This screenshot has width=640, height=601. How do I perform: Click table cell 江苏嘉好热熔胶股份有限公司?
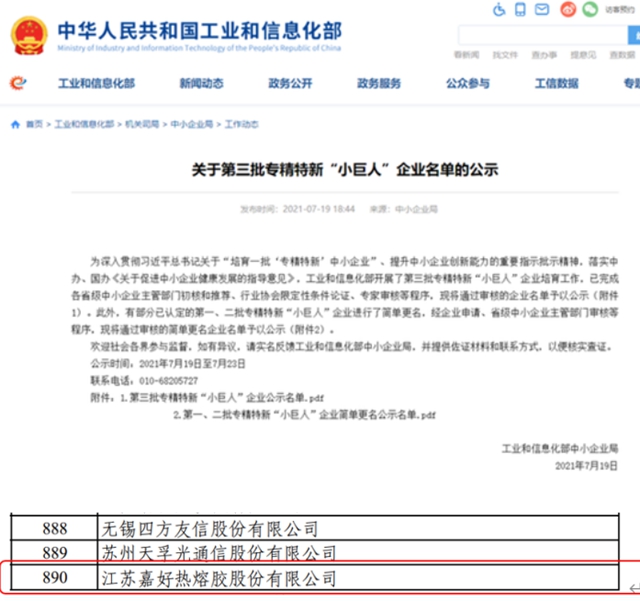tap(358, 577)
